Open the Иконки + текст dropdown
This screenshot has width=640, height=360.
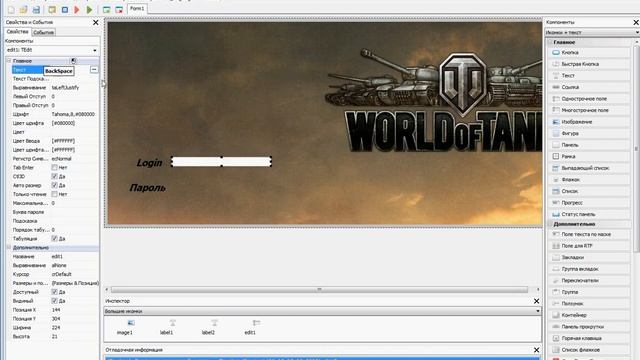637,32
